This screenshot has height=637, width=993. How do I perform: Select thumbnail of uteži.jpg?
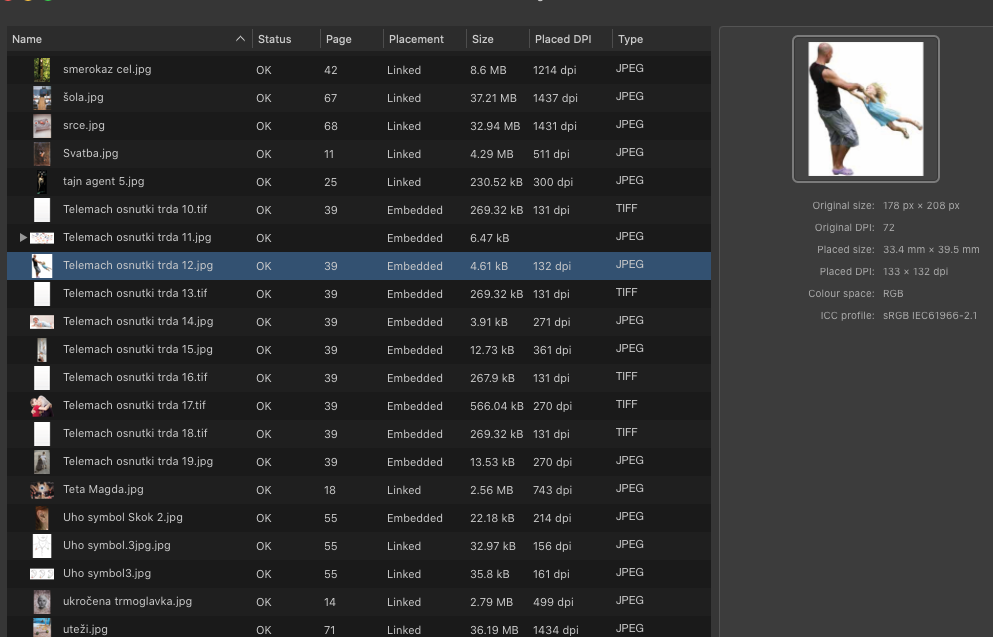(x=42, y=628)
